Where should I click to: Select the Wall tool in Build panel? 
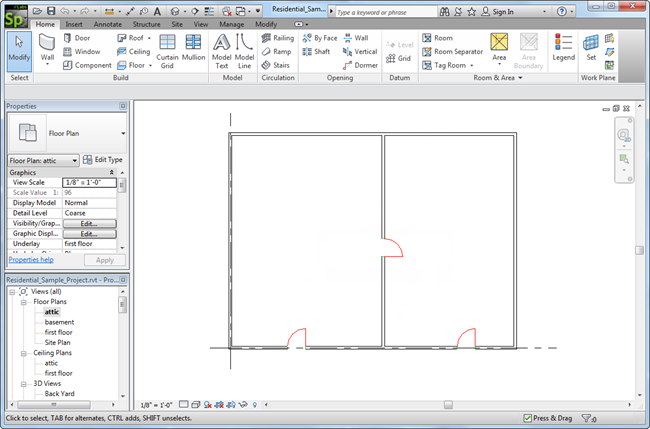pos(47,46)
